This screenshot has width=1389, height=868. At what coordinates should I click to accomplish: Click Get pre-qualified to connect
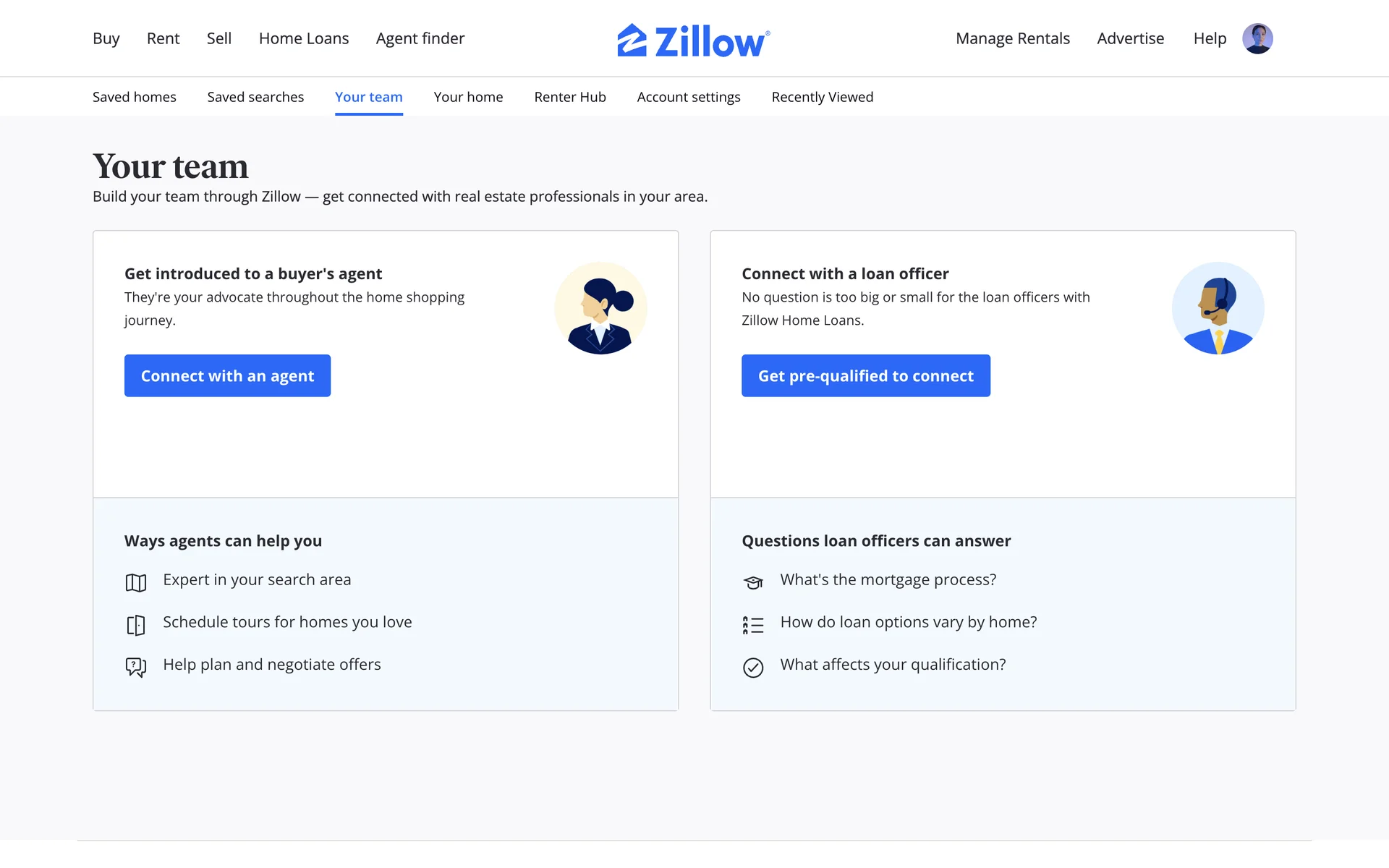[x=866, y=375]
